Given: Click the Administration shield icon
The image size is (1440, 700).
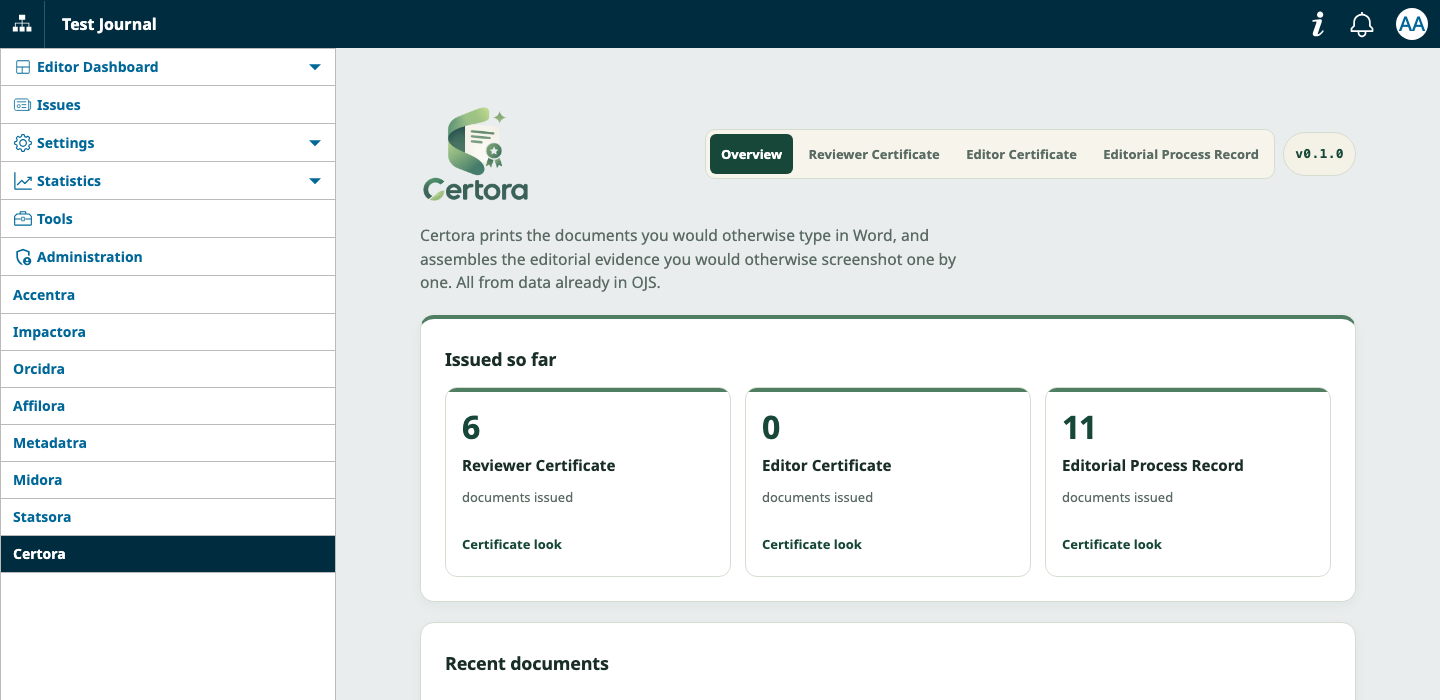Looking at the screenshot, I should pyautogui.click(x=22, y=257).
